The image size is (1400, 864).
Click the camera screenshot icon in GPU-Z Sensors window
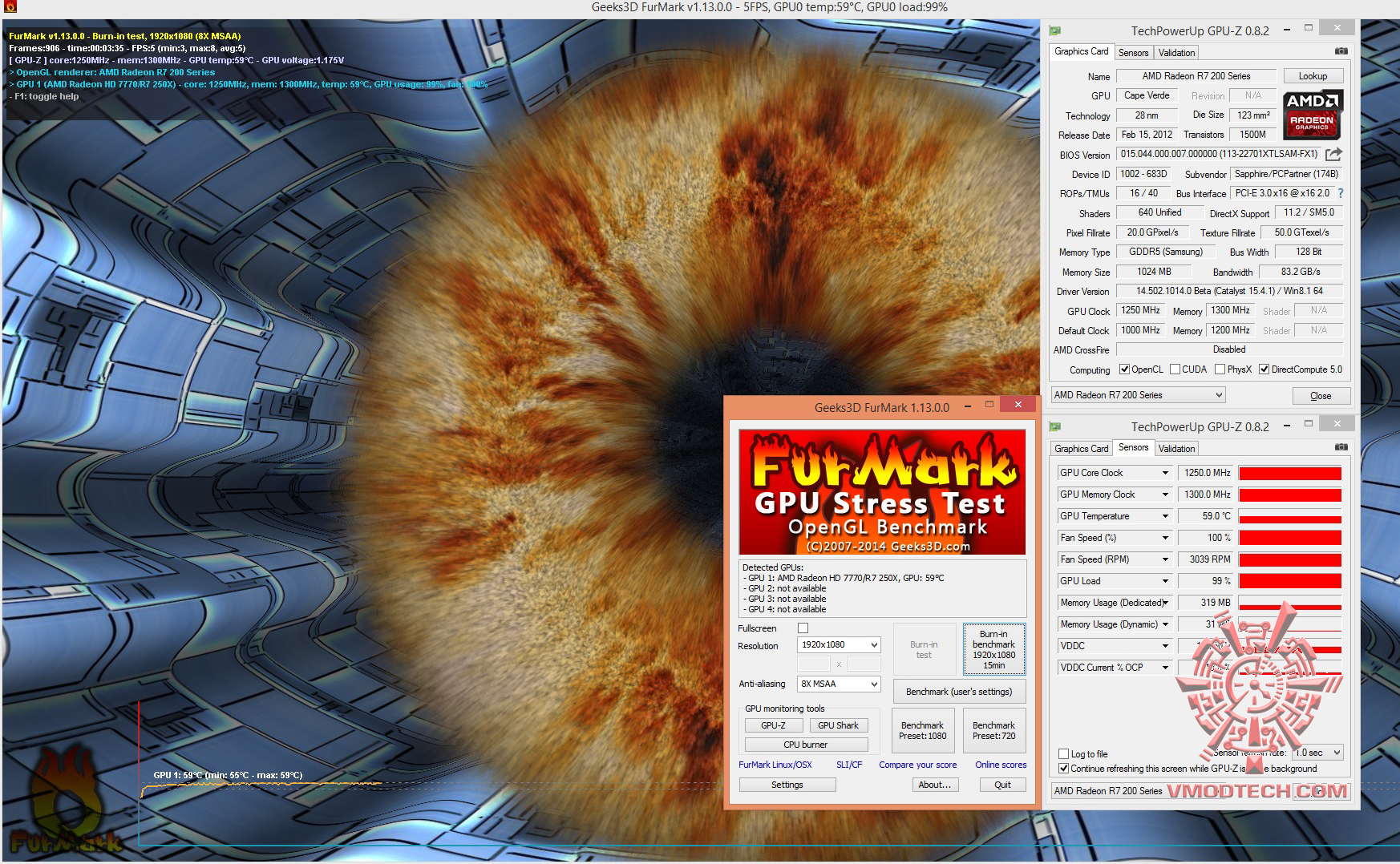pyautogui.click(x=1341, y=447)
